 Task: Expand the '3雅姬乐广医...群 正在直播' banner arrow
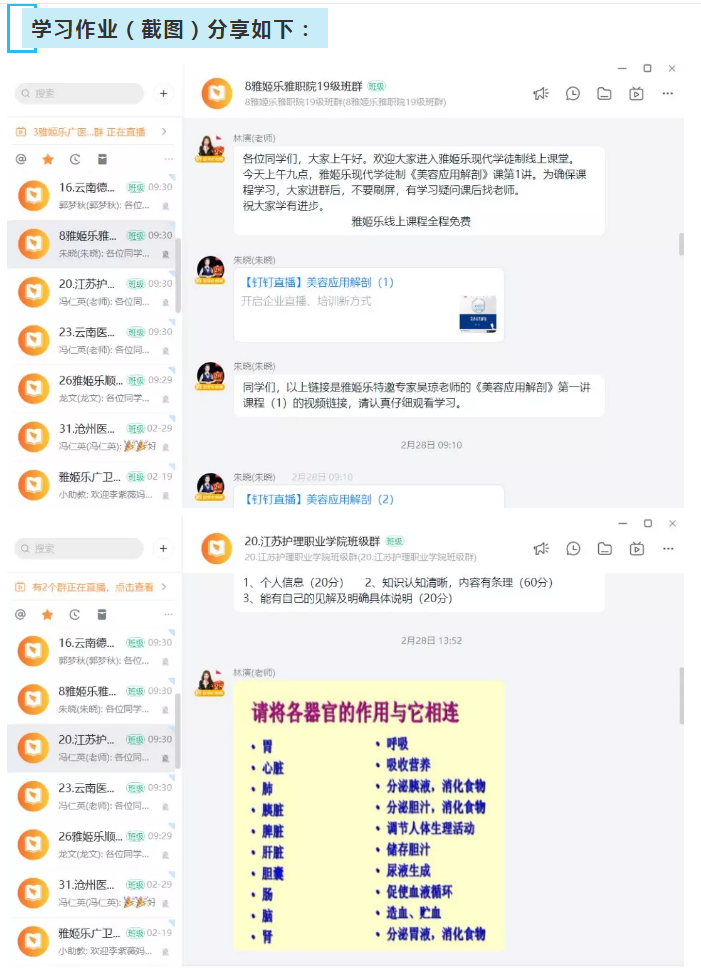164,131
